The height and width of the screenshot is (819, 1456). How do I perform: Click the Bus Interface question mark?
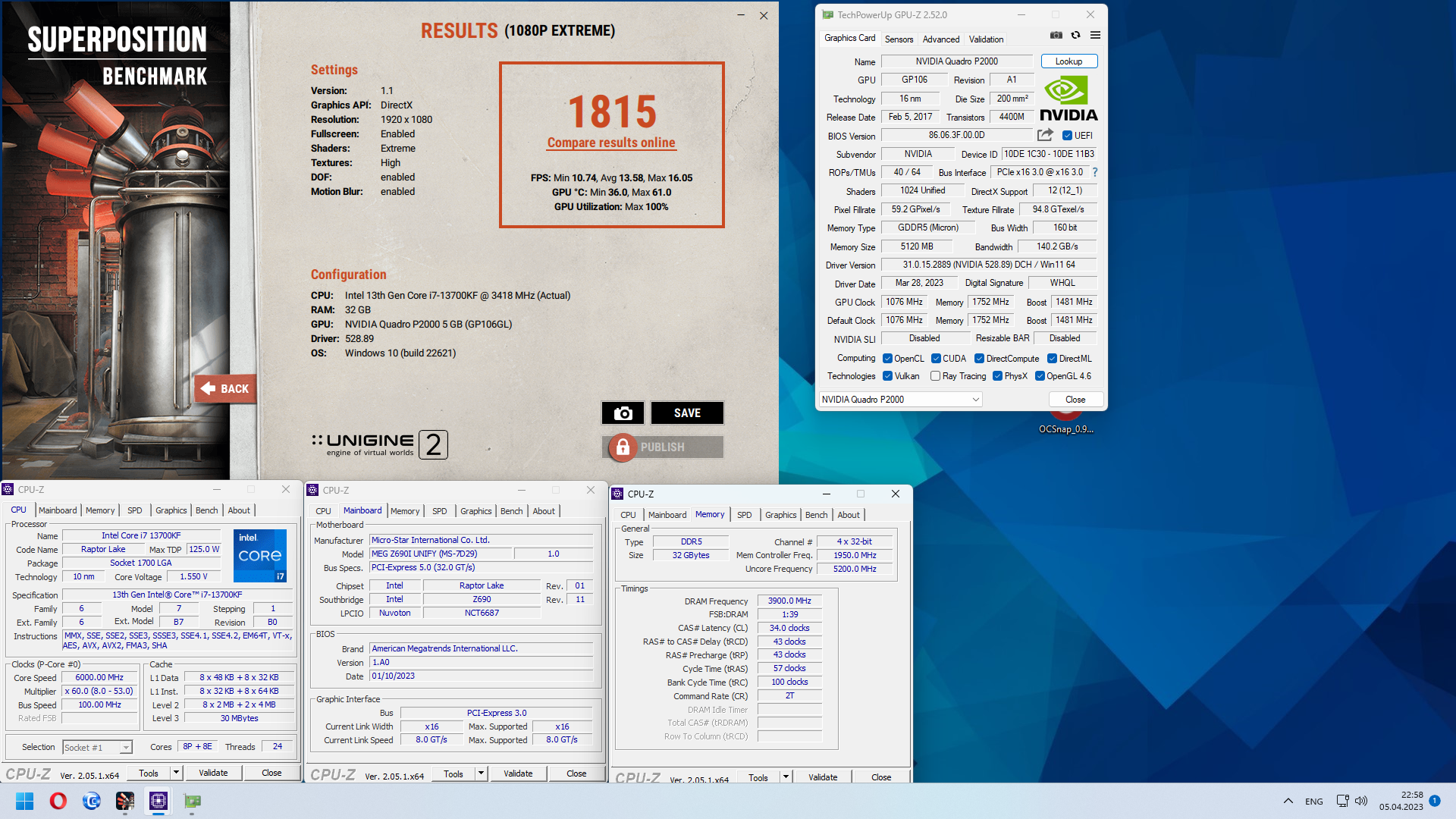click(x=1095, y=173)
